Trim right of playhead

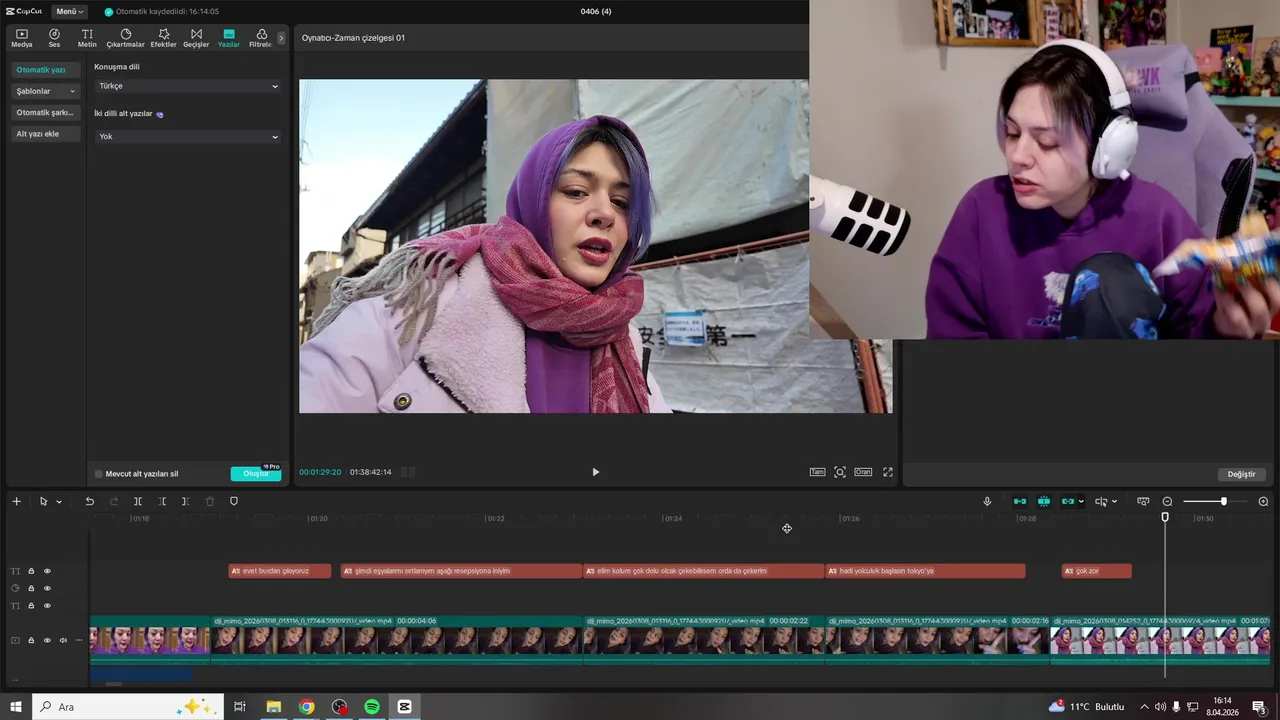pyautogui.click(x=185, y=501)
